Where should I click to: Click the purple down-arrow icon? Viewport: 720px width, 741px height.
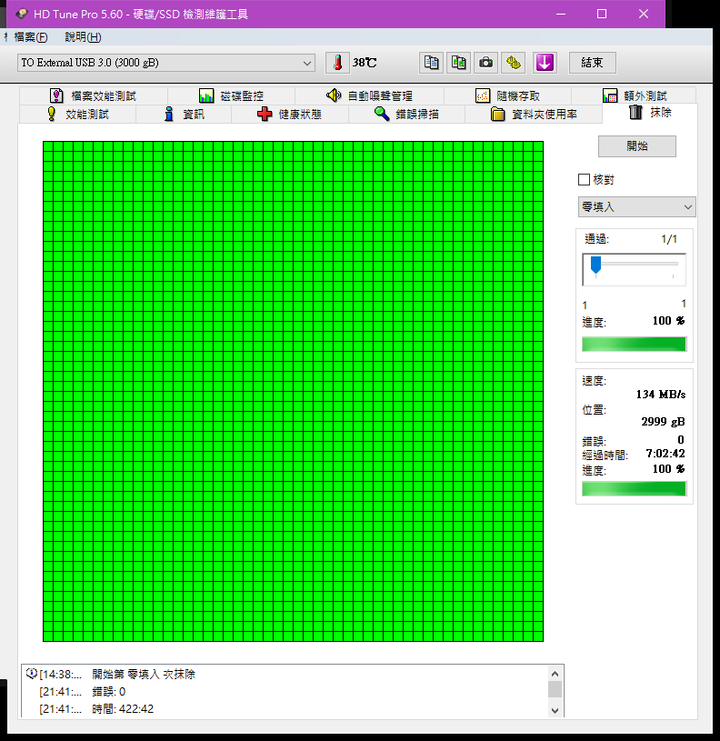pos(545,63)
